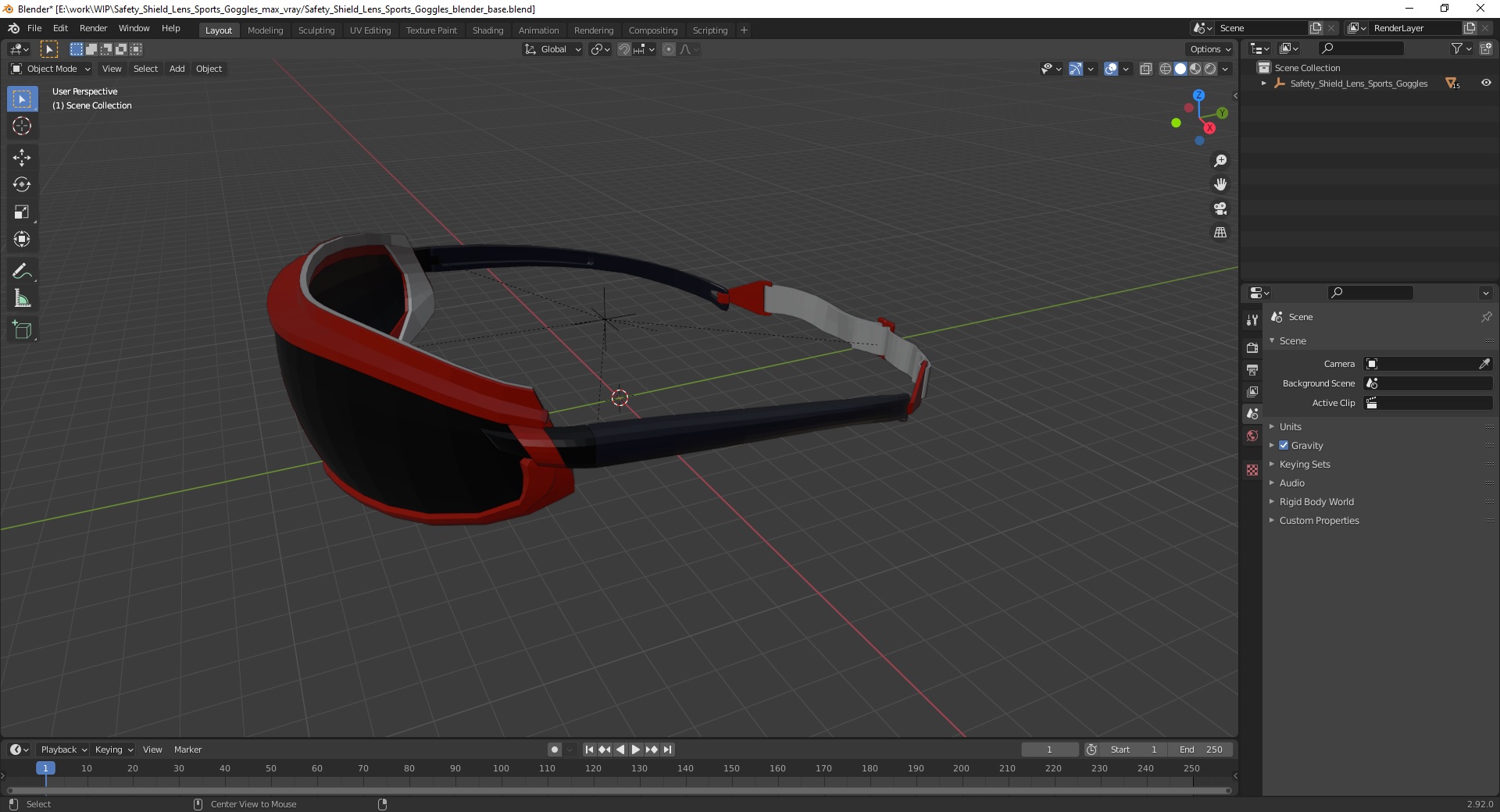Toggle X-ray view mode

tap(1146, 69)
